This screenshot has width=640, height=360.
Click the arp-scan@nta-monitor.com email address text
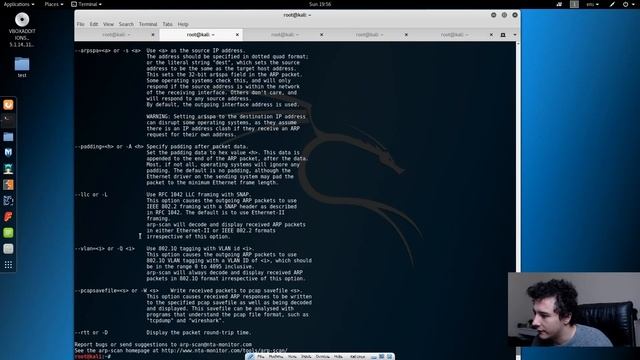pyautogui.click(x=216, y=344)
